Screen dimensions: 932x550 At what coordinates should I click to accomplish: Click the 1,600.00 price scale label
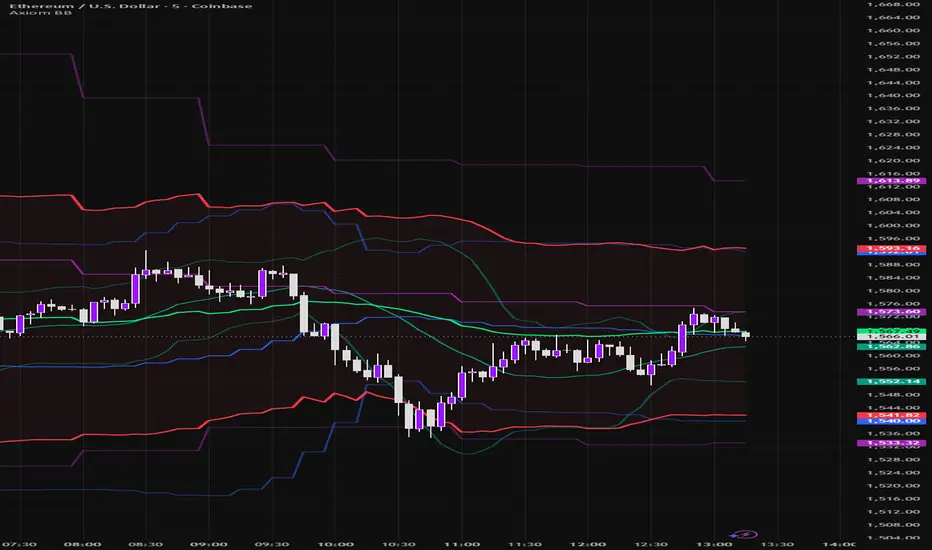[x=893, y=225]
